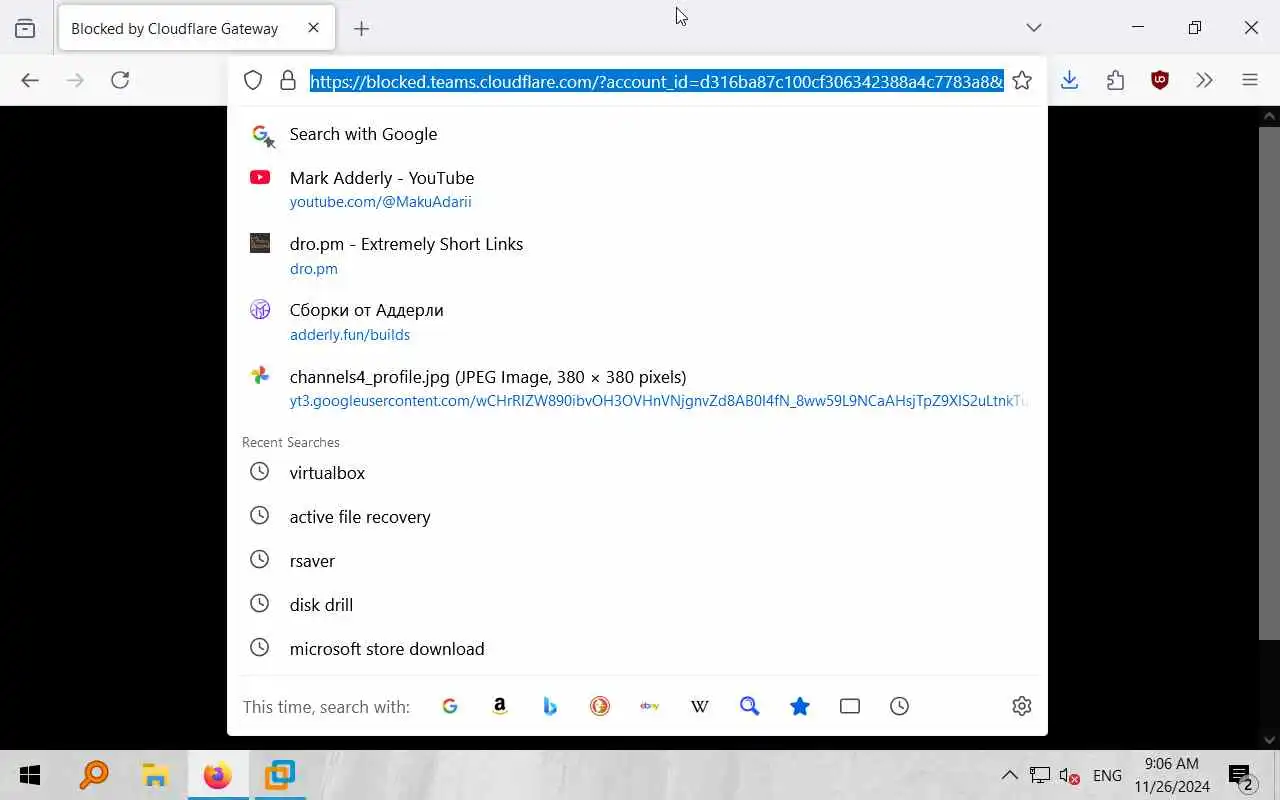Click the forward navigation arrow
1280x800 pixels.
coord(75,80)
